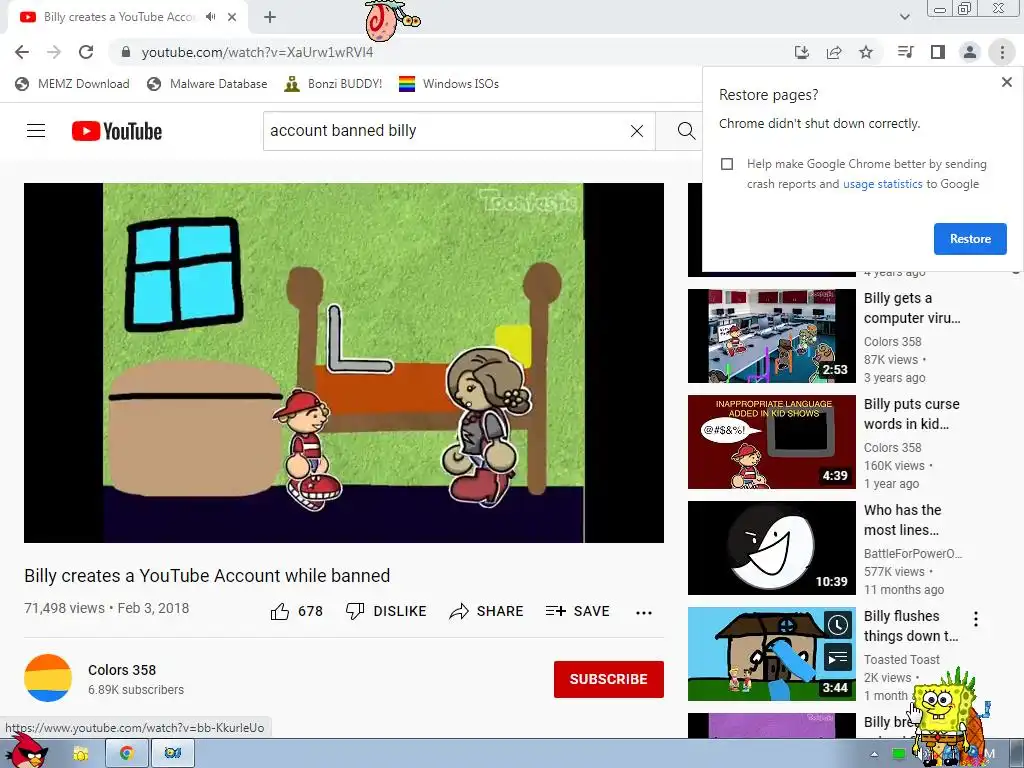
Task: Share this page via address bar icon
Action: pyautogui.click(x=834, y=52)
